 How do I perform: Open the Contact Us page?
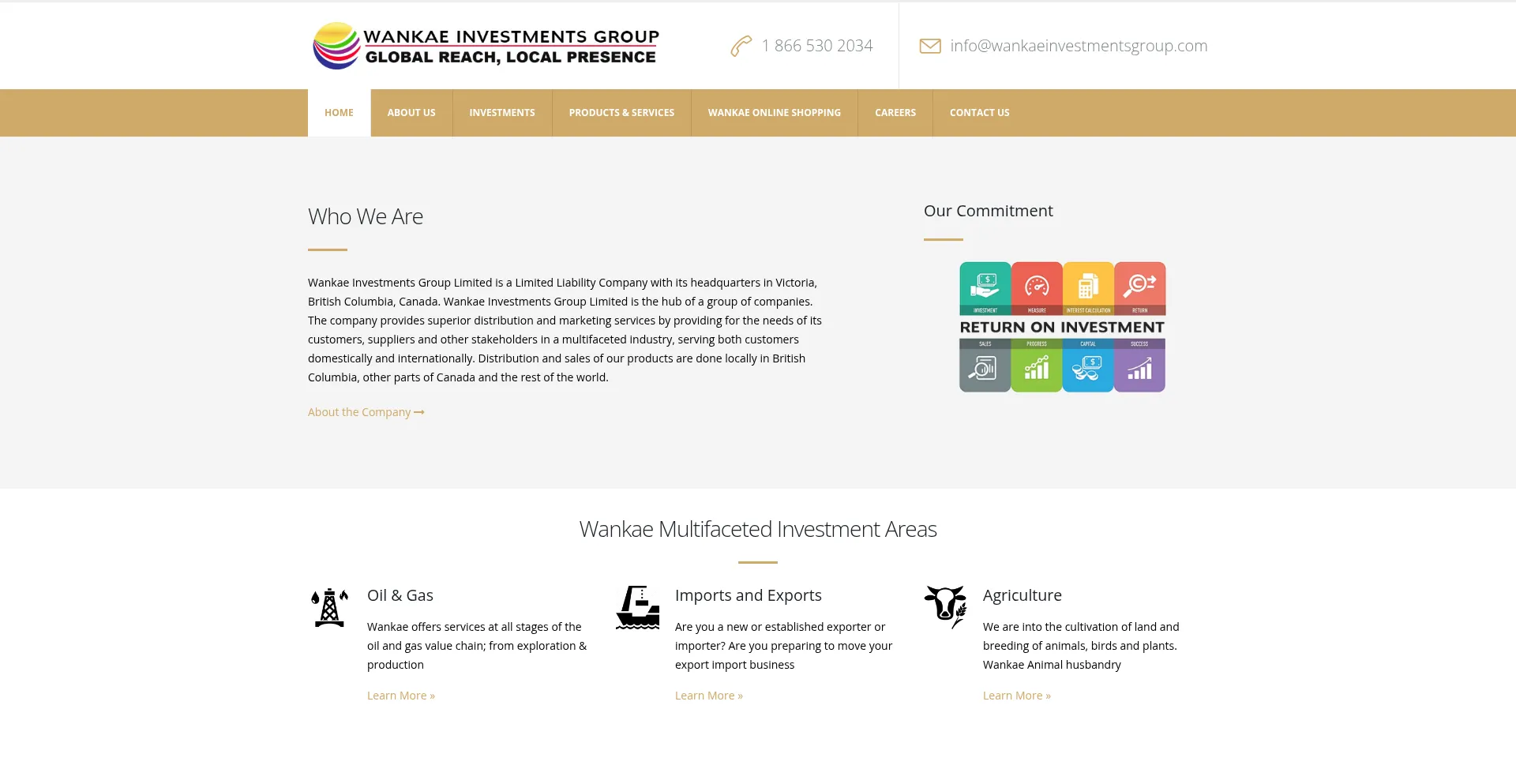(x=979, y=113)
